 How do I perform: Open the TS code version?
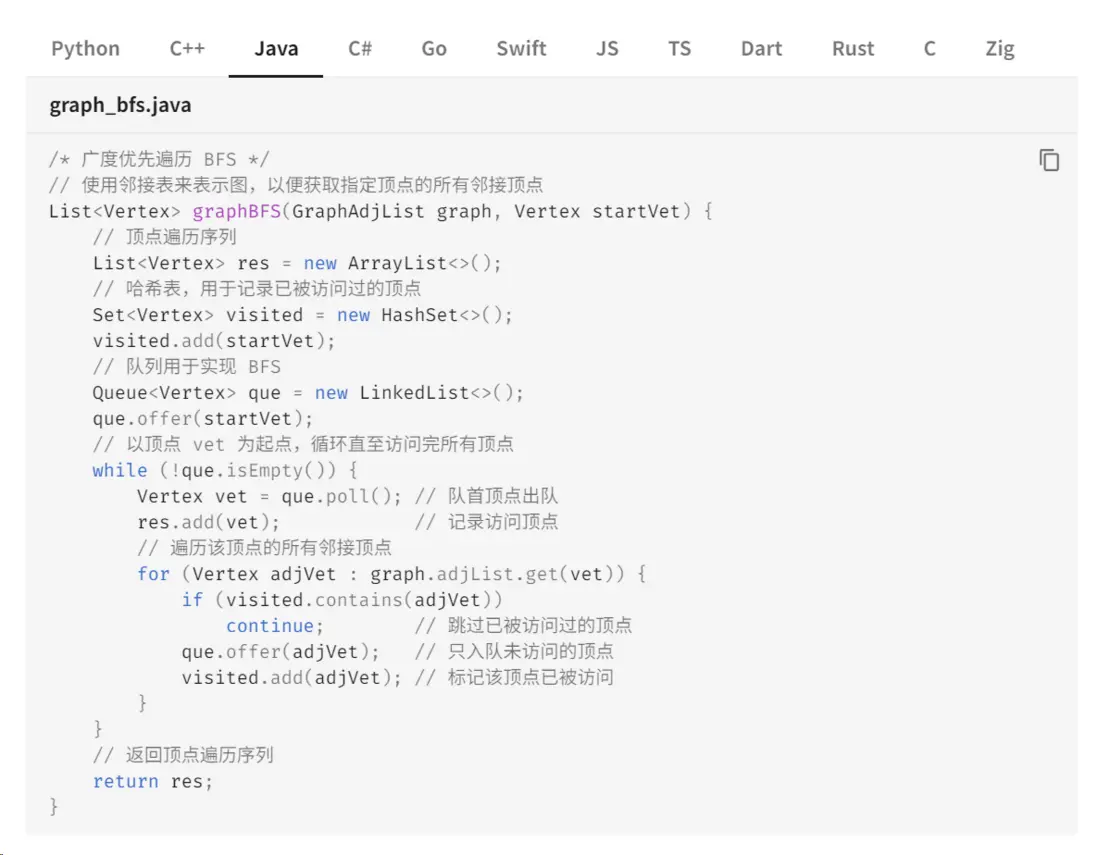(680, 48)
